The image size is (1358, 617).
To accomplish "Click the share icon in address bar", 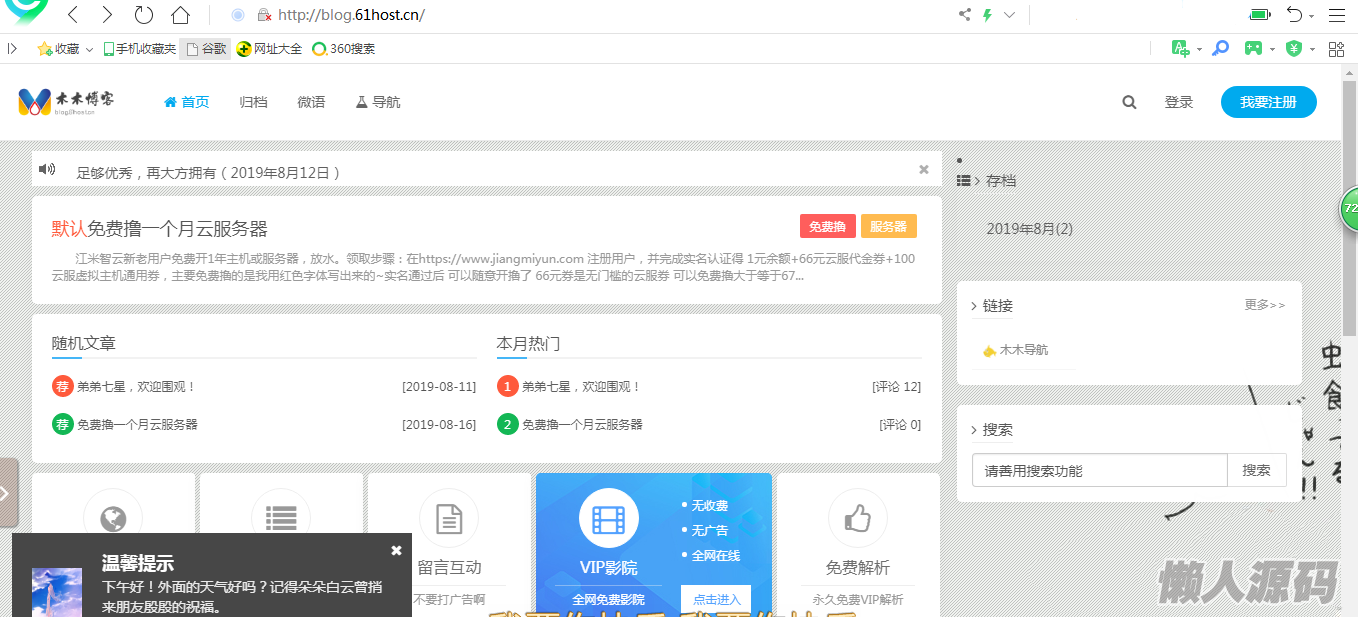I will (x=965, y=15).
